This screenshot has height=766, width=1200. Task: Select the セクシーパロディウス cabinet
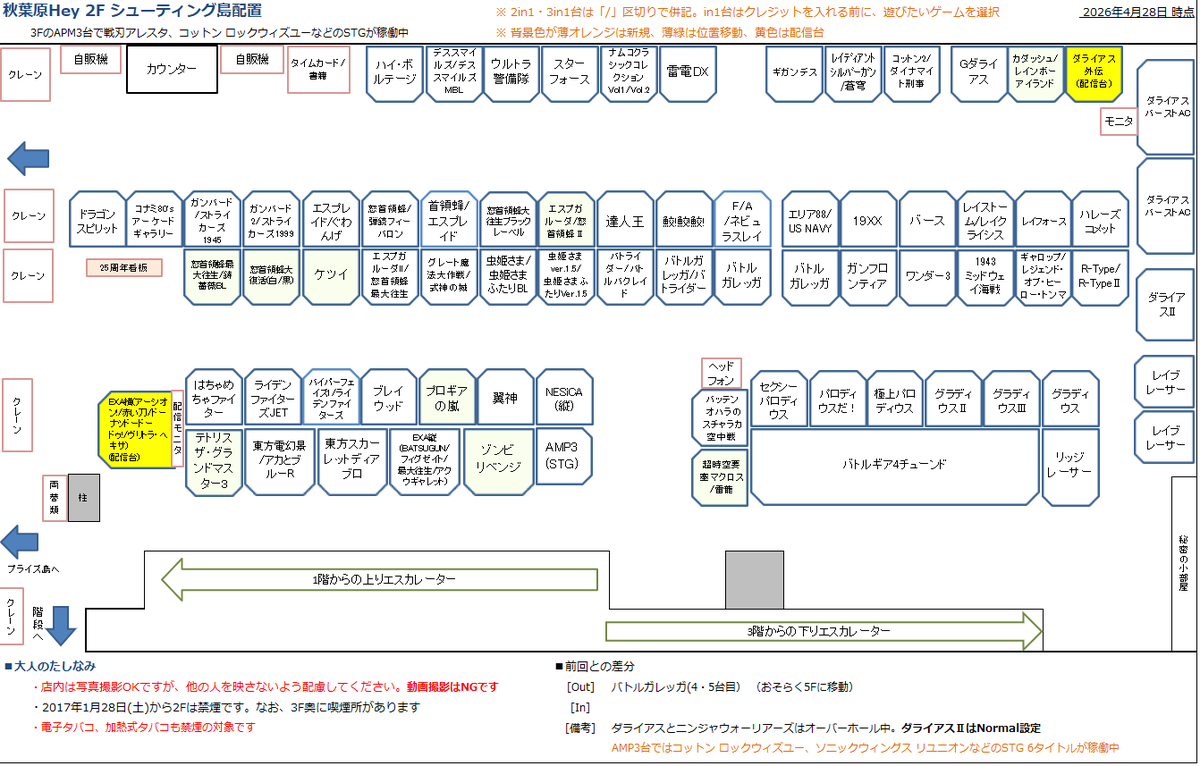click(x=780, y=400)
